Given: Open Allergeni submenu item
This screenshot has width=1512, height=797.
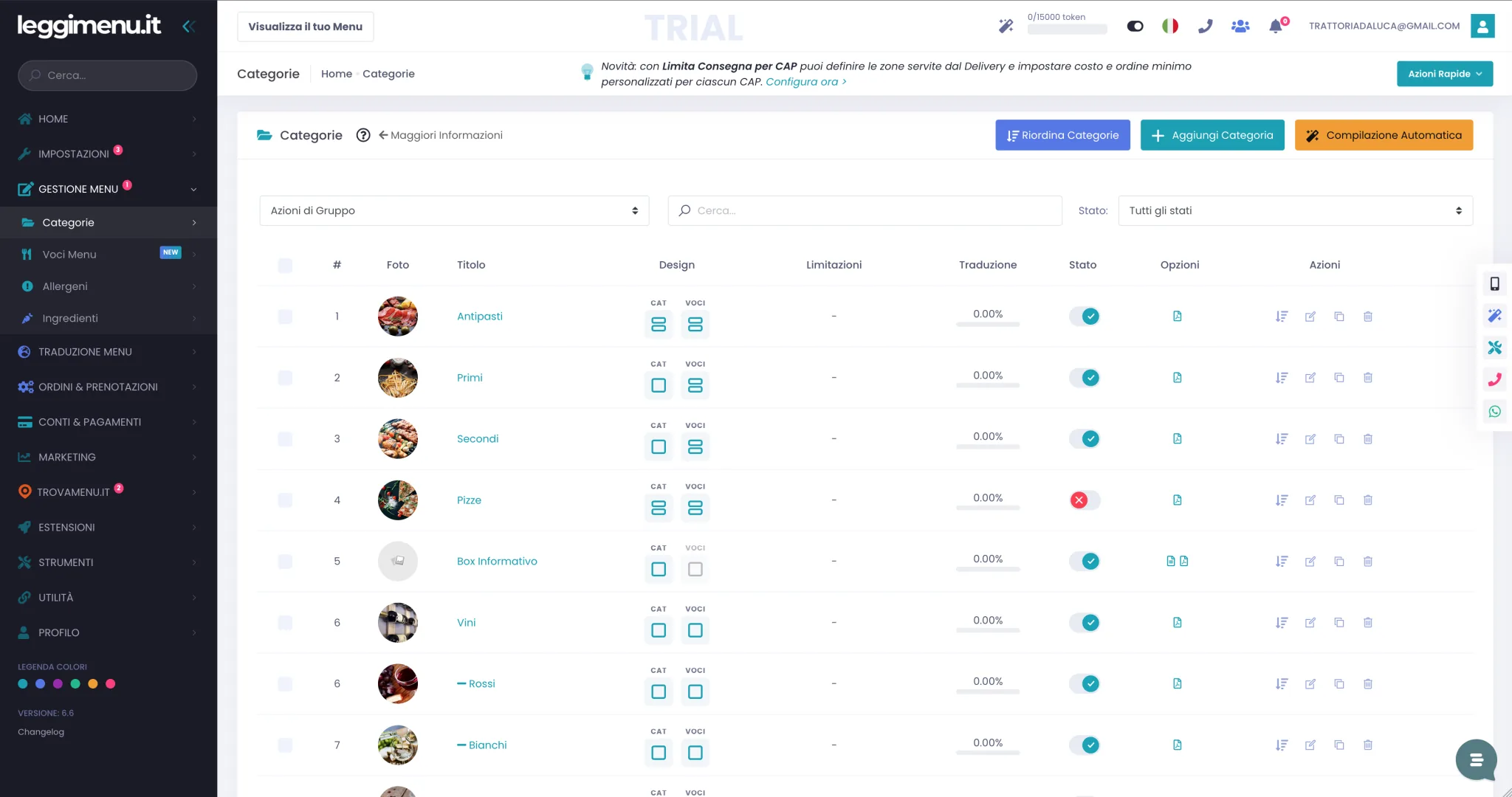Looking at the screenshot, I should pos(109,286).
